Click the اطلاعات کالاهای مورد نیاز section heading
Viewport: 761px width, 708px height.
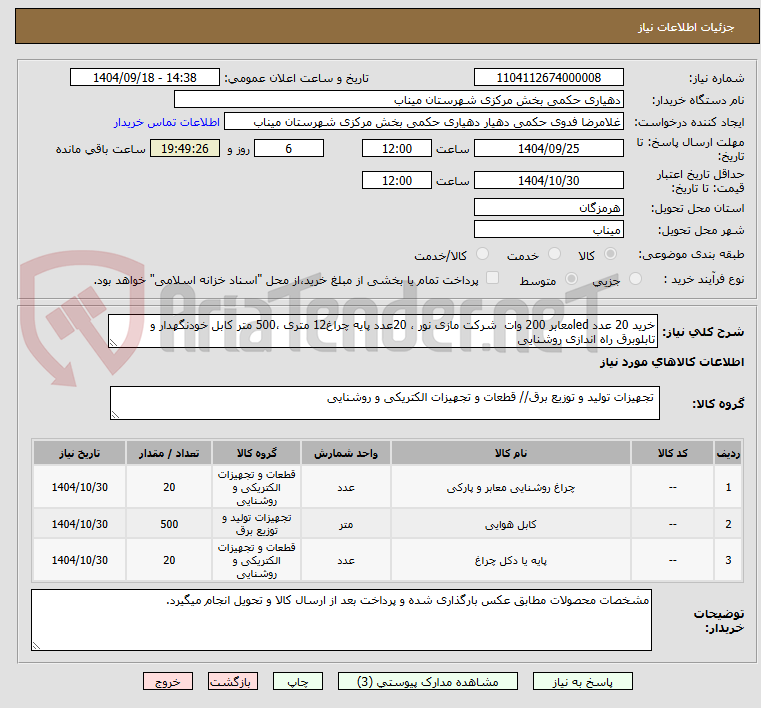point(672,362)
